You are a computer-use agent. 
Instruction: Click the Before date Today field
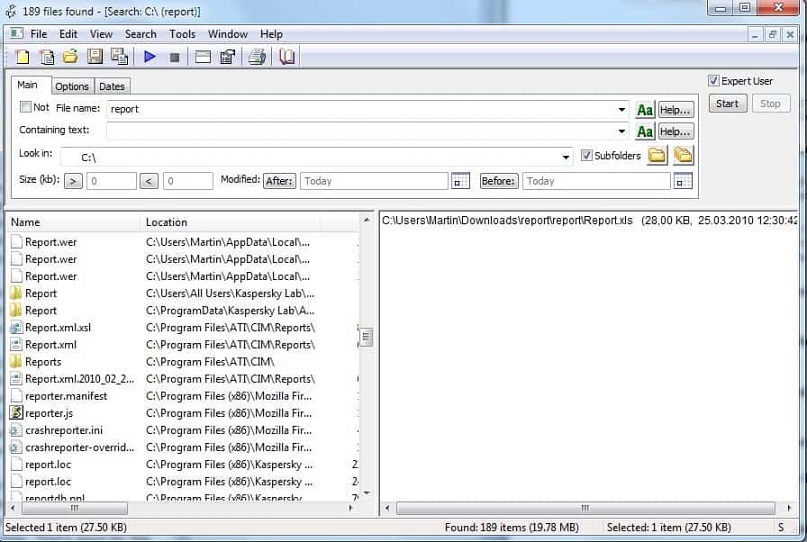coord(596,181)
